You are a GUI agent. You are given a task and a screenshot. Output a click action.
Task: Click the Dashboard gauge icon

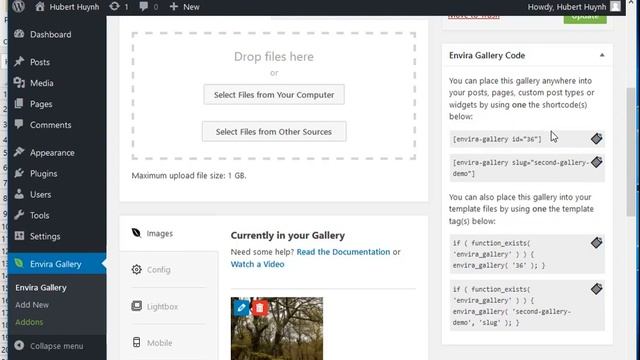(x=19, y=34)
